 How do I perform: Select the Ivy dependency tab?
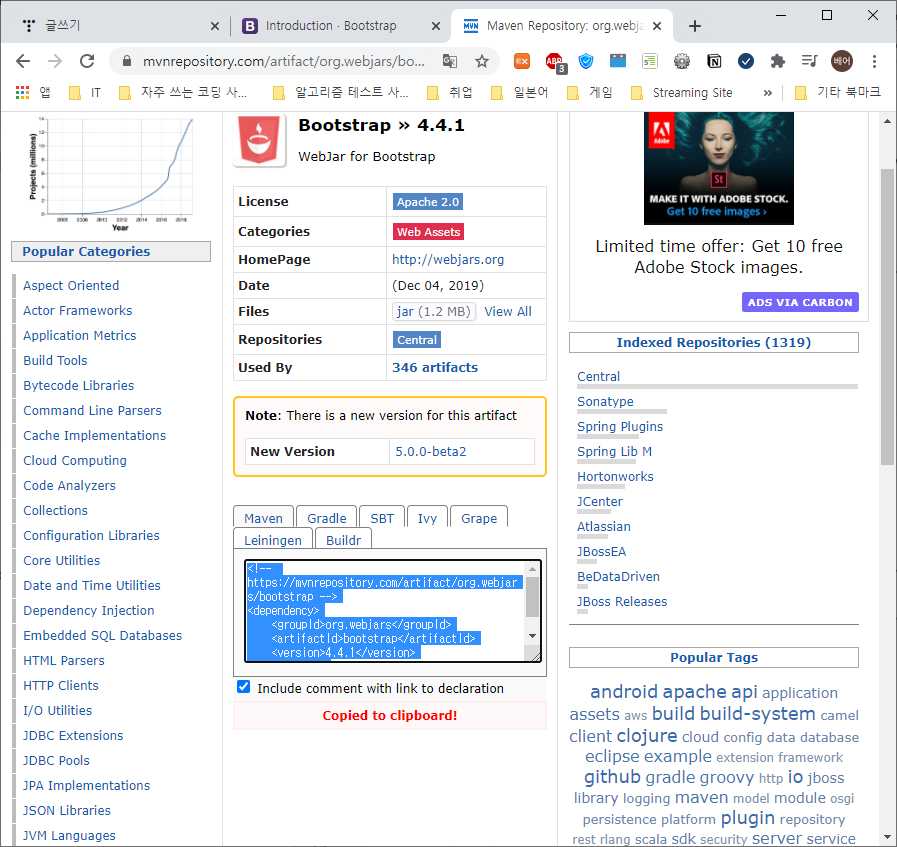pyautogui.click(x=427, y=517)
